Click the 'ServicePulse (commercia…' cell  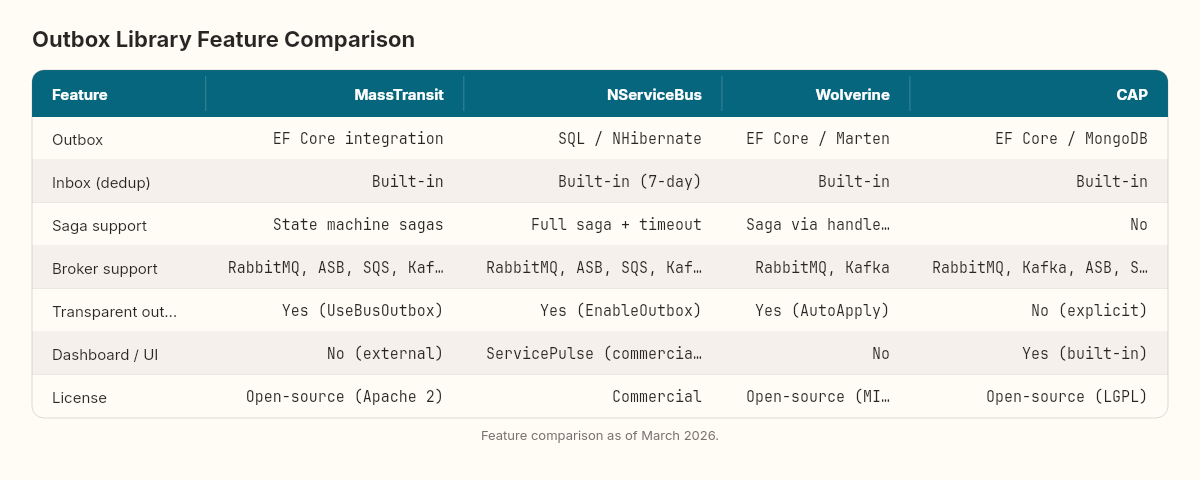tap(594, 354)
